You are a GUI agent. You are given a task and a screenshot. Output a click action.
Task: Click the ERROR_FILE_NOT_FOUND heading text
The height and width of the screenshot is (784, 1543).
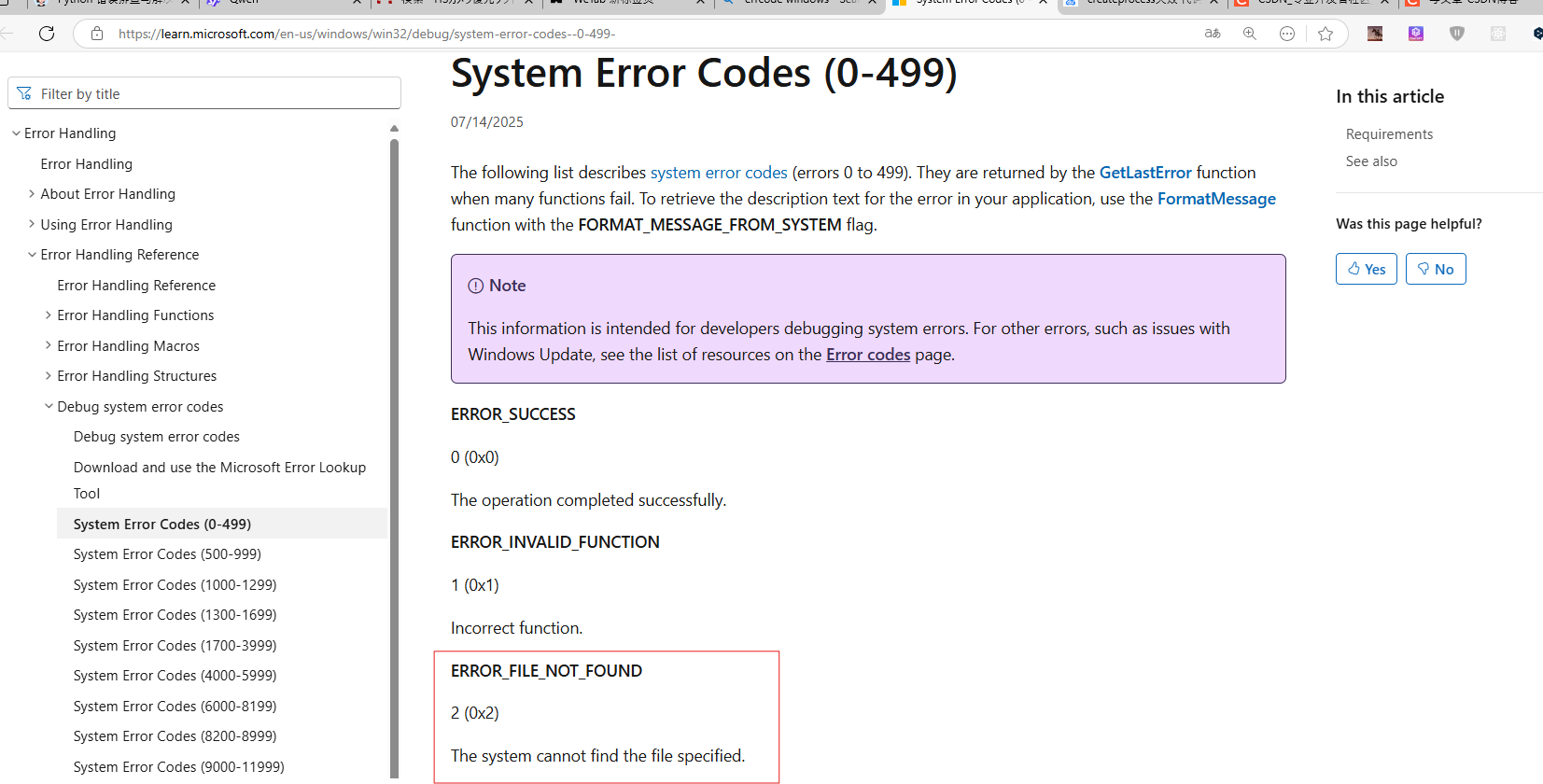click(x=547, y=671)
